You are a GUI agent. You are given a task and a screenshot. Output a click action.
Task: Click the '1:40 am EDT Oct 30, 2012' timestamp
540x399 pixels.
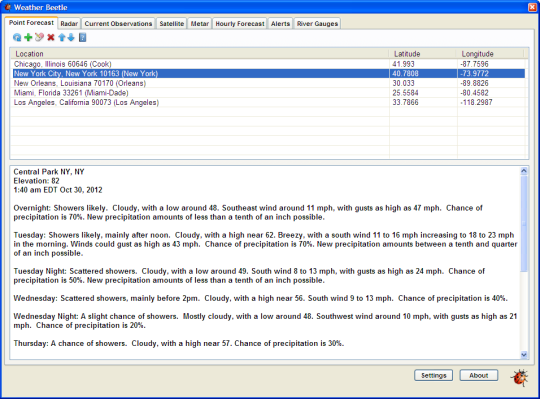tap(58, 190)
